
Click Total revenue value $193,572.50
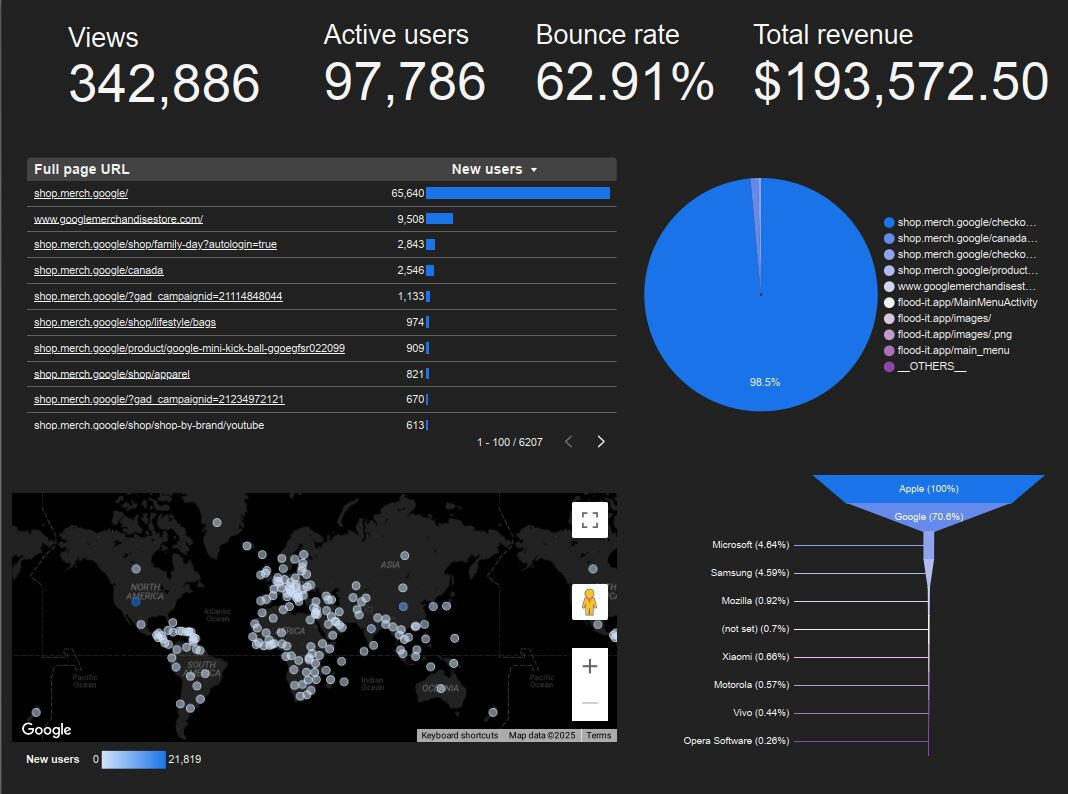pos(900,82)
